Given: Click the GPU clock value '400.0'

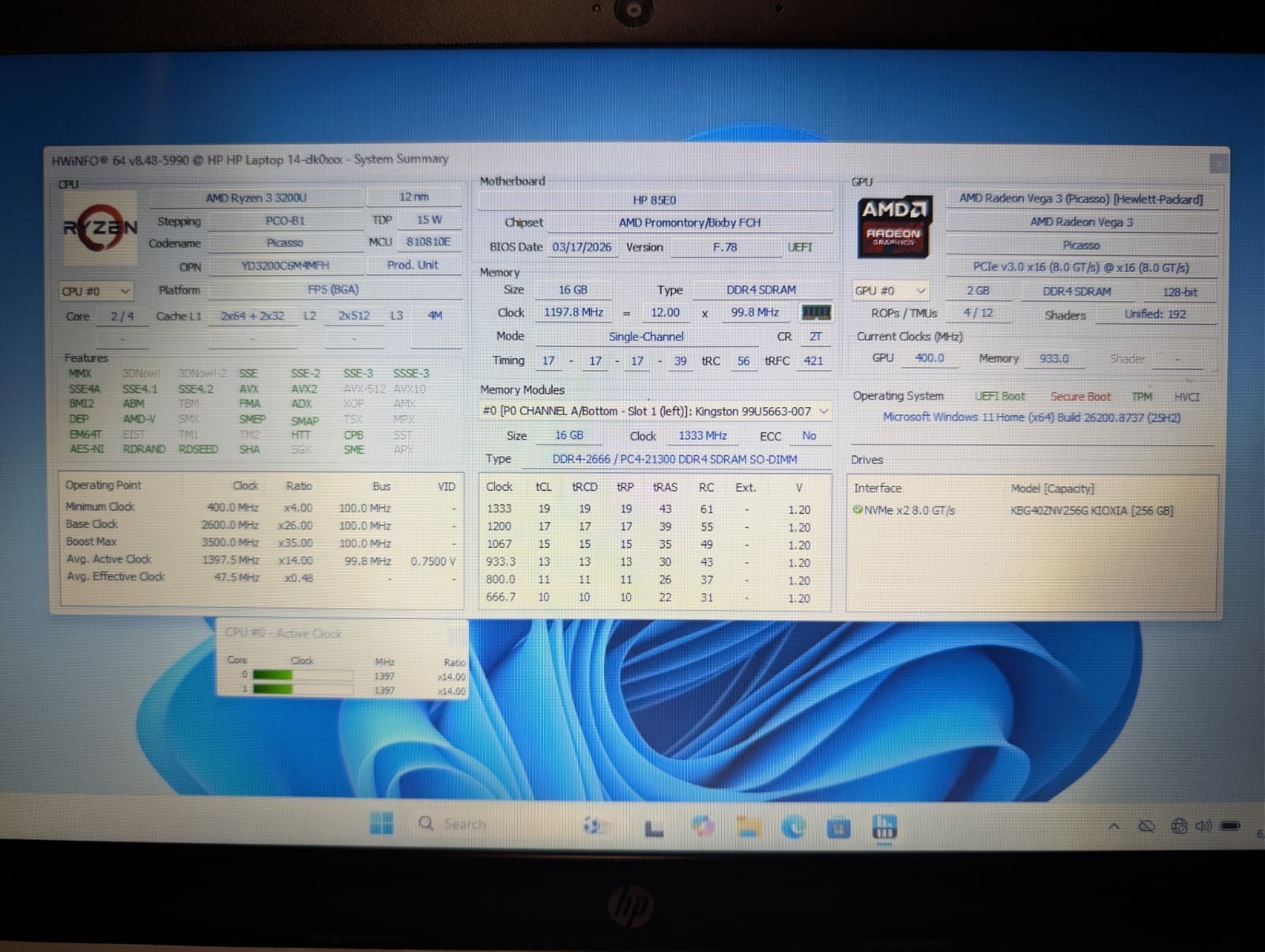Looking at the screenshot, I should [x=929, y=358].
